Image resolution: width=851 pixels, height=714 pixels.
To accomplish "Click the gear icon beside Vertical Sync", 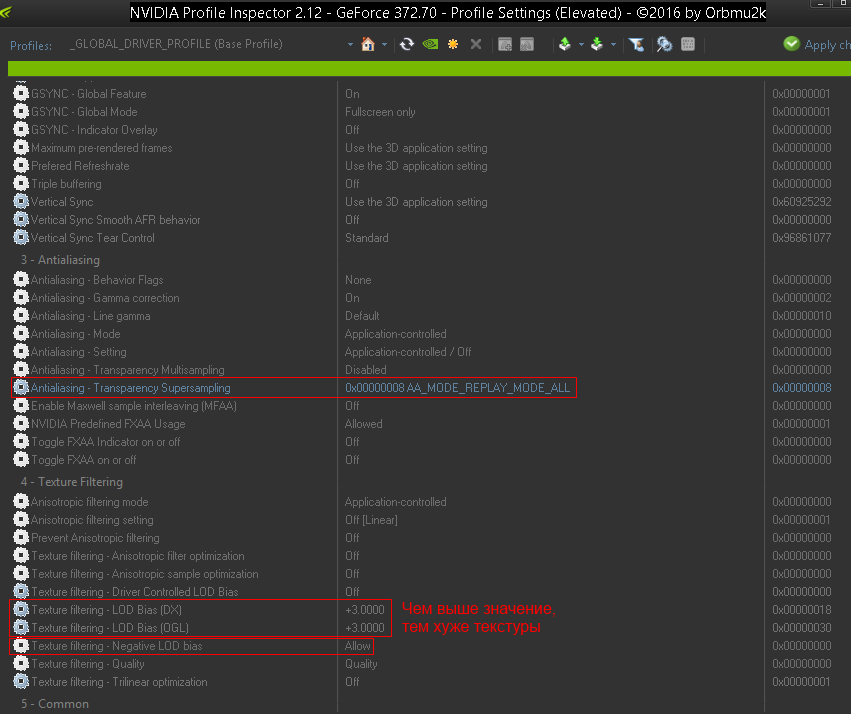I will [x=21, y=201].
